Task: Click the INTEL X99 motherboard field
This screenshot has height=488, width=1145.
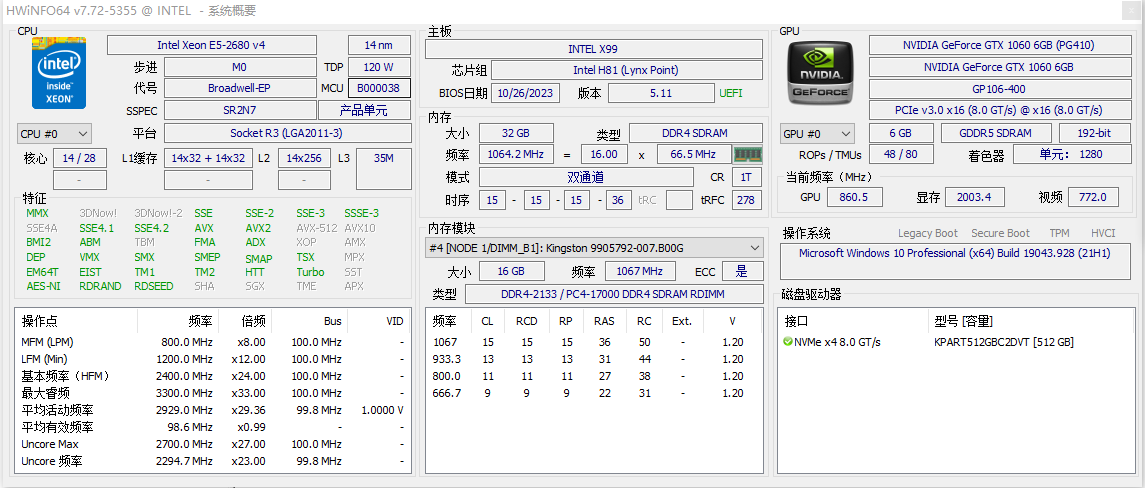Action: 594,49
